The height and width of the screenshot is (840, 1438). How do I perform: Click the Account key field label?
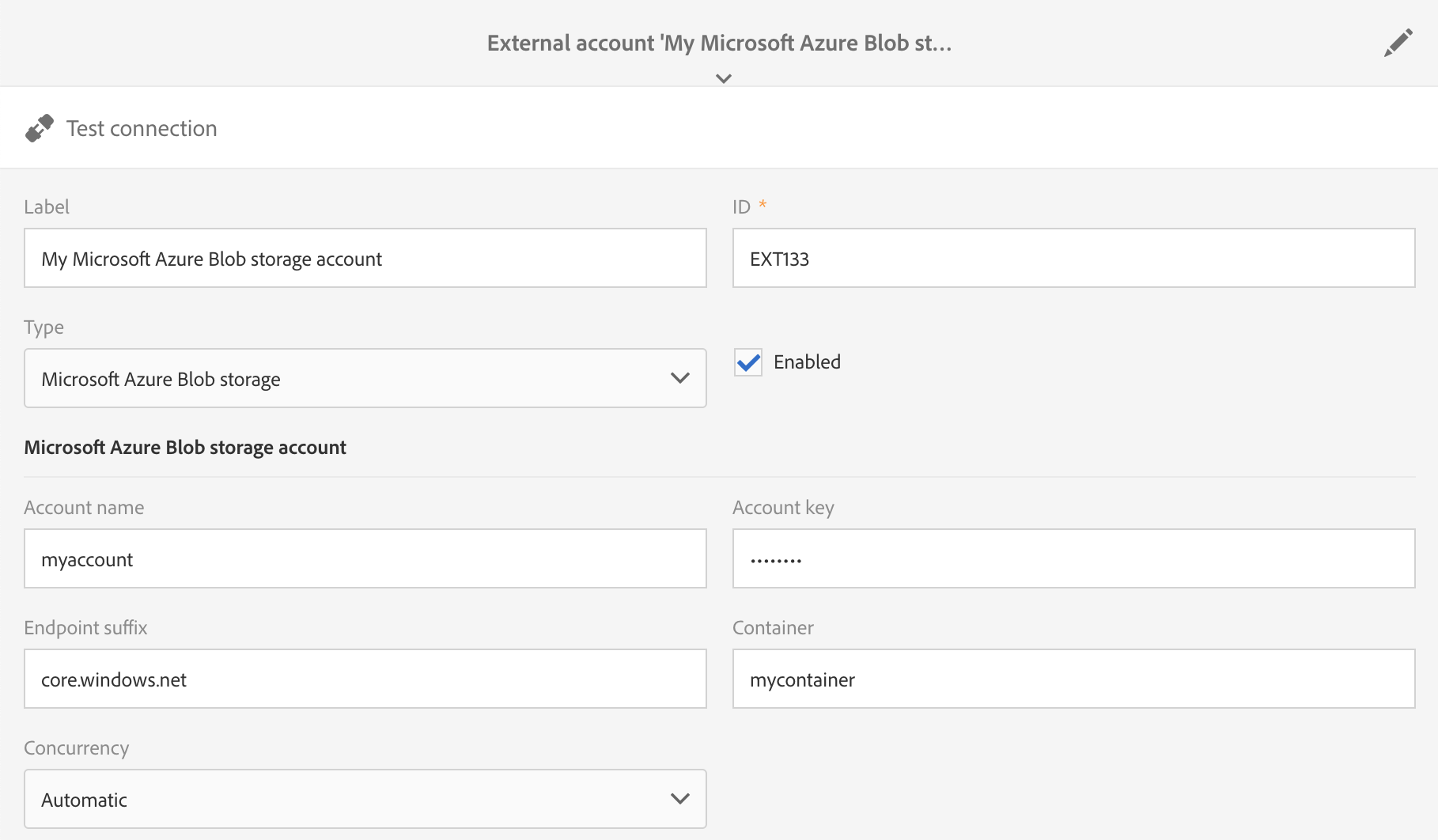pos(783,508)
